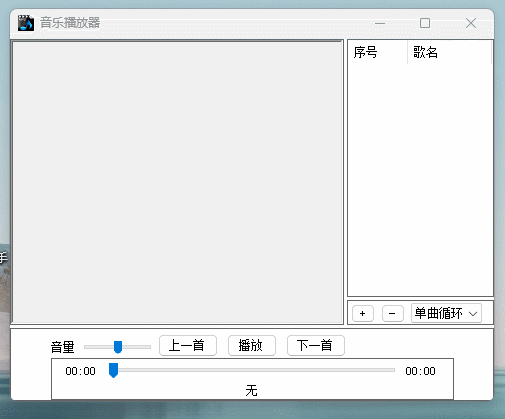Viewport: 505px width, 419px height.
Task: Remove a song with the minus button
Action: (x=392, y=313)
